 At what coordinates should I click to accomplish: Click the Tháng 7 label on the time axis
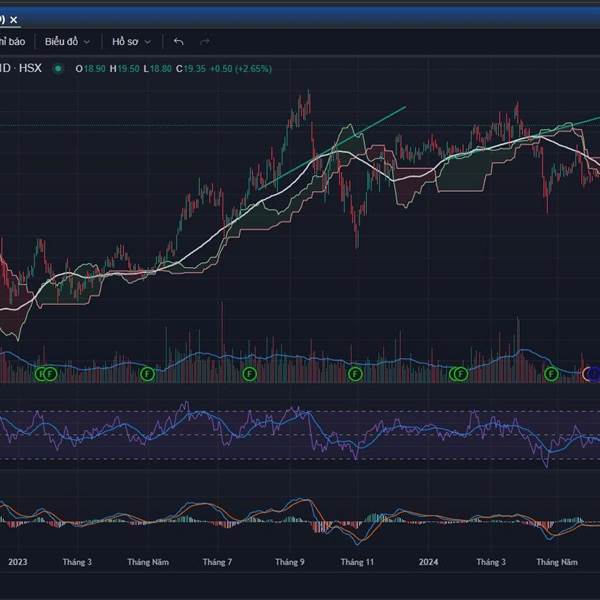(217, 562)
